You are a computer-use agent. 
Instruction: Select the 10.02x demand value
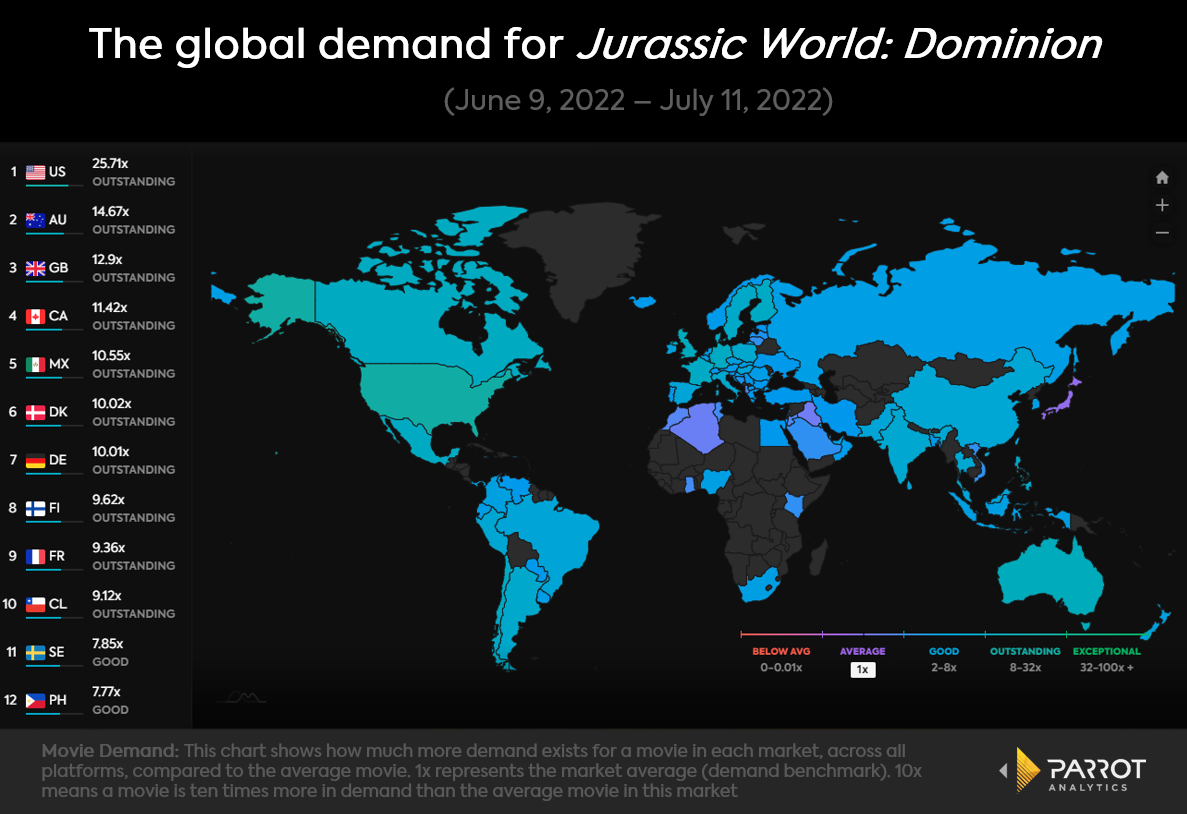coord(112,404)
